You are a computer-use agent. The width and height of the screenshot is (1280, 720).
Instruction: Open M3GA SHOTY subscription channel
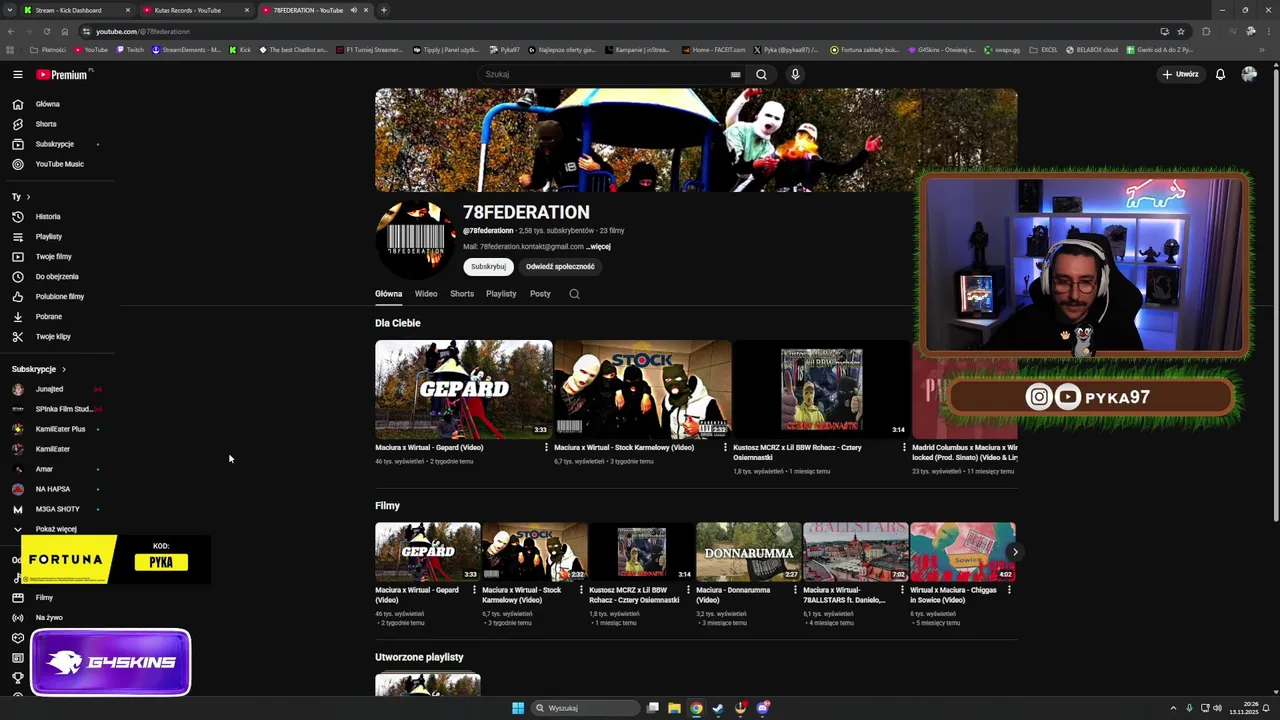click(x=60, y=509)
